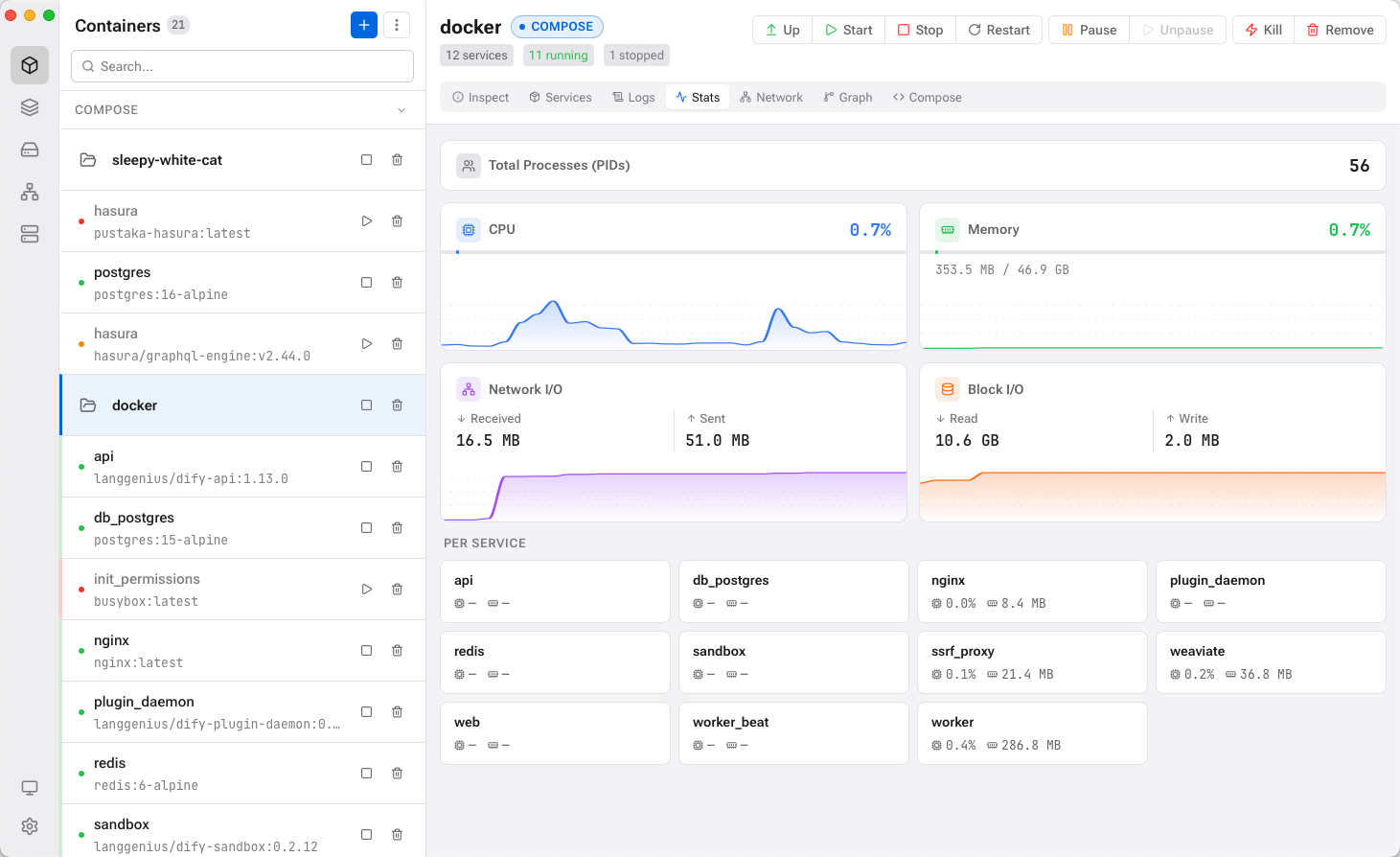Open Settings via the gear icon
The height and width of the screenshot is (857, 1400).
pyautogui.click(x=29, y=826)
